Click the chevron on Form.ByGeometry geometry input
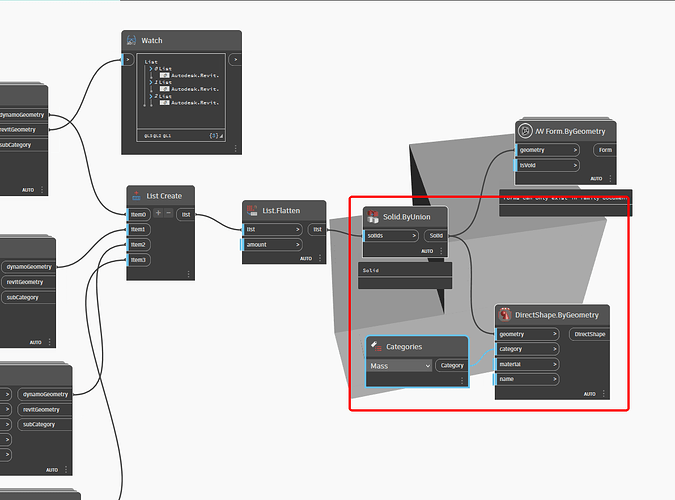675x500 pixels. pyautogui.click(x=575, y=150)
